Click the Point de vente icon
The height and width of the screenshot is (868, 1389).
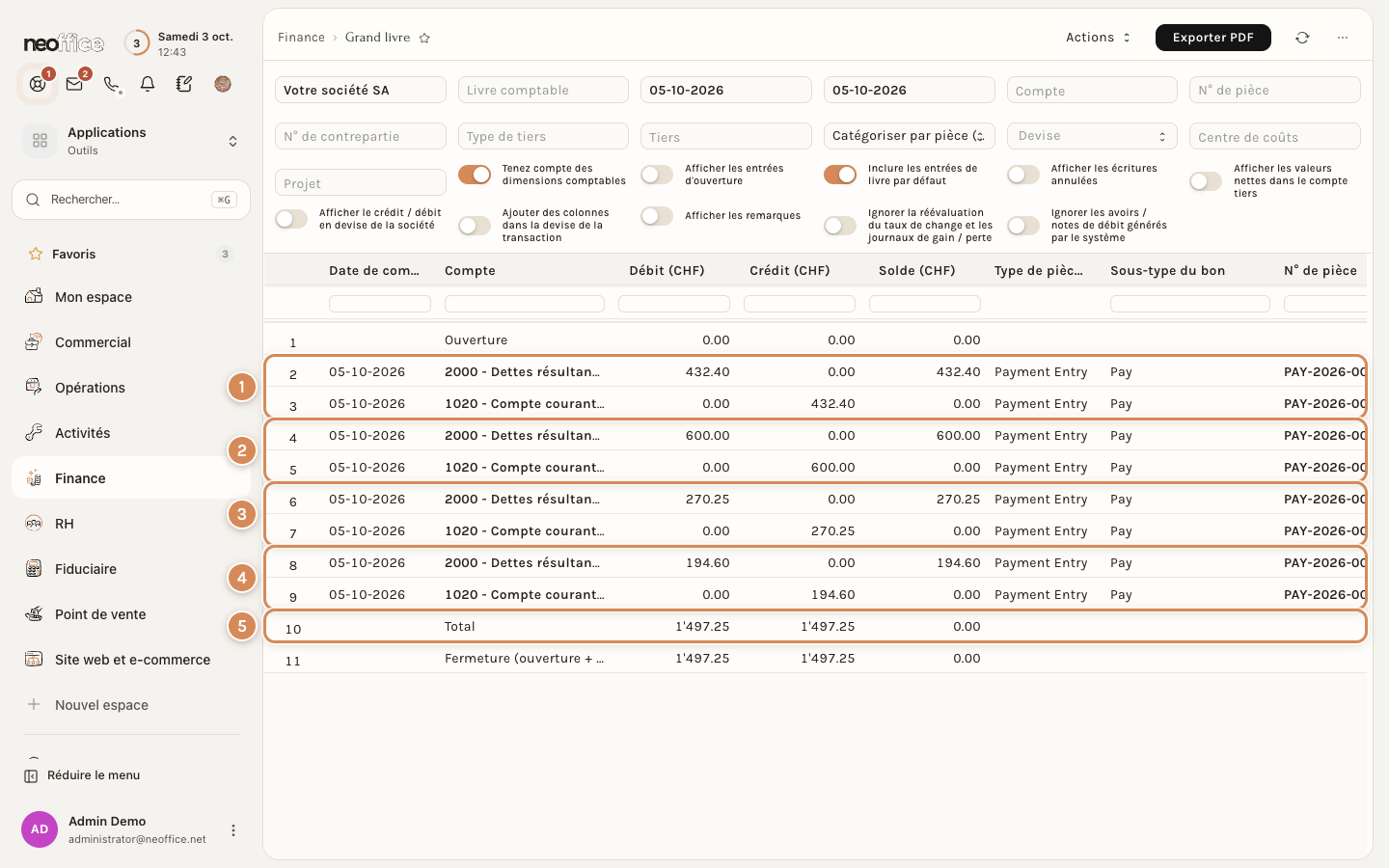[34, 614]
